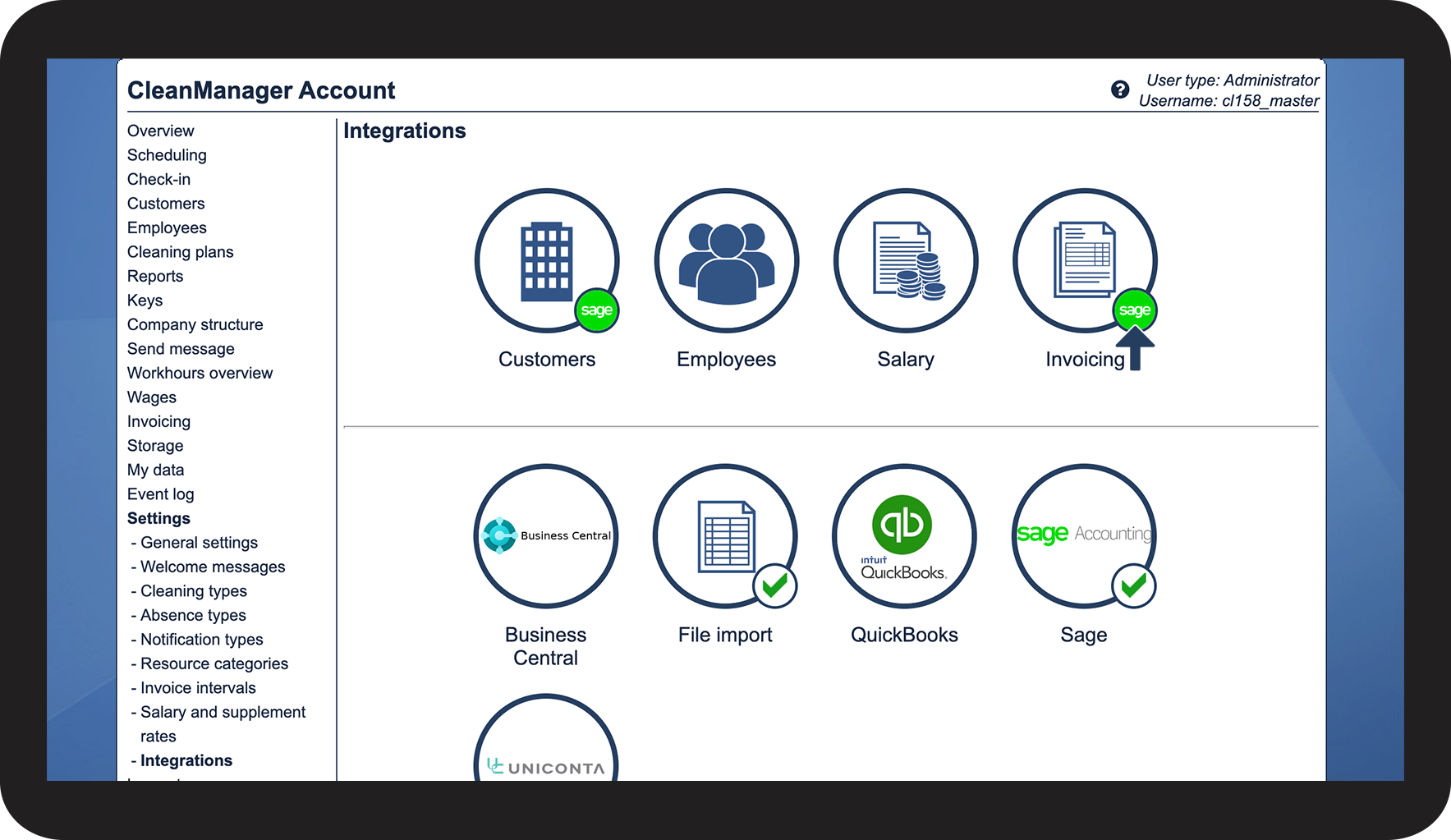Click the Employees label under people icon
This screenshot has width=1451, height=840.
[726, 360]
